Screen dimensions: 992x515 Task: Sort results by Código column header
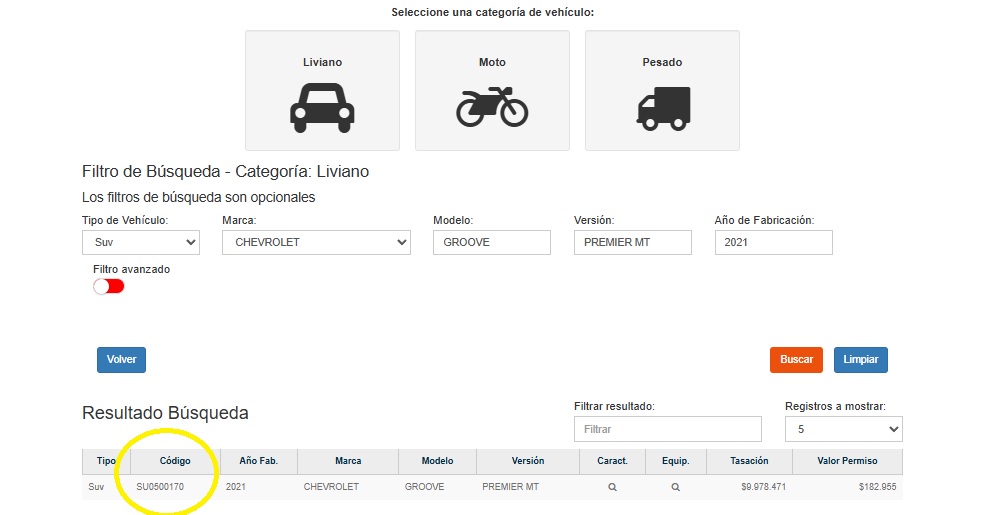pos(174,461)
